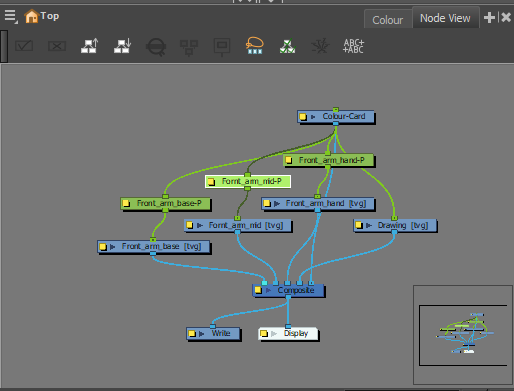Select the Drawing [tvg] node
The height and width of the screenshot is (391, 514).
click(395, 226)
